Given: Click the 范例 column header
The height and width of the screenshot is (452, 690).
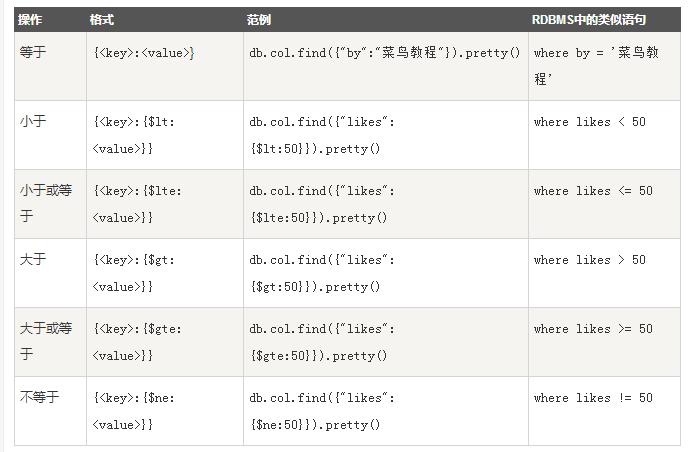Looking at the screenshot, I should pos(385,19).
